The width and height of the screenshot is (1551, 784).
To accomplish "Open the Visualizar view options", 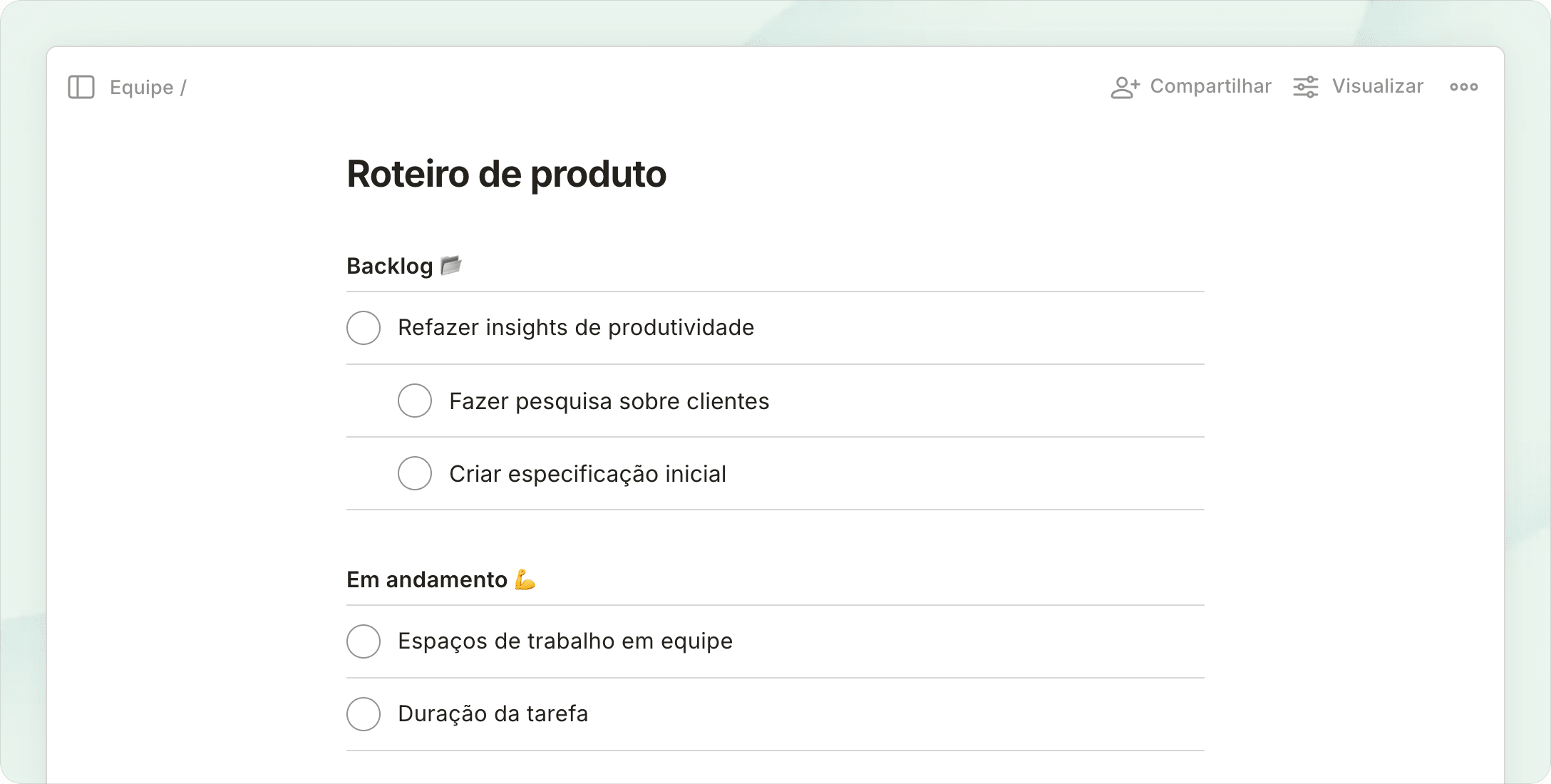I will pos(1377,86).
